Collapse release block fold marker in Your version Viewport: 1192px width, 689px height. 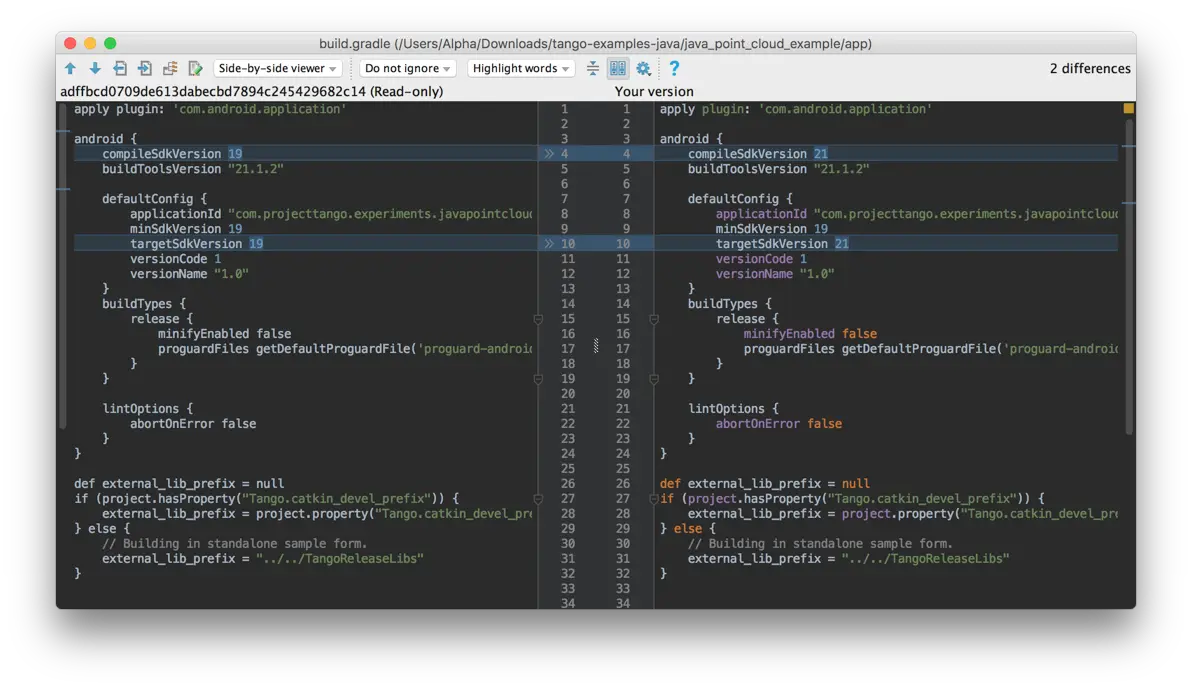(x=654, y=319)
